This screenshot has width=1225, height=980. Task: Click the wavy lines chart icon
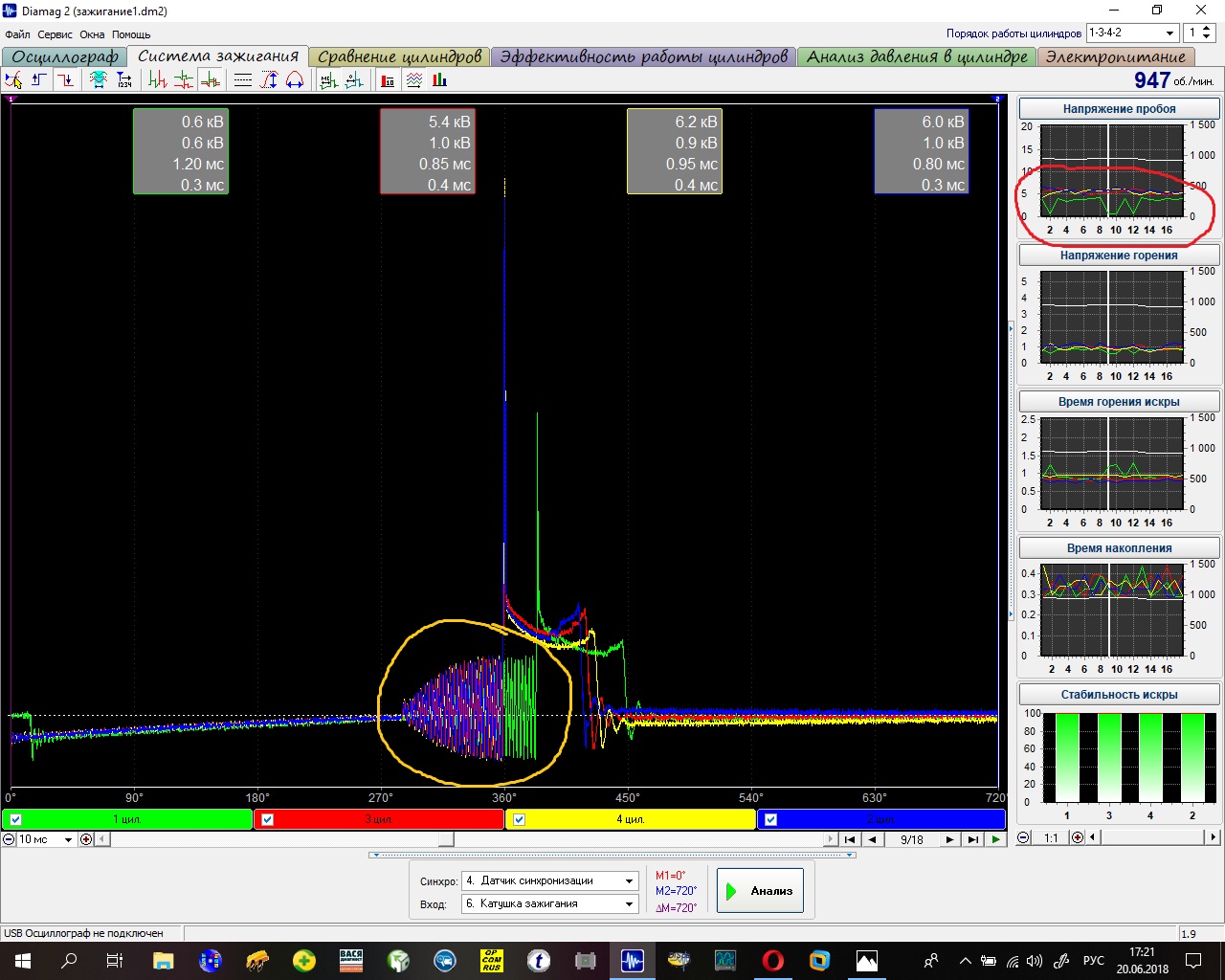(x=413, y=80)
